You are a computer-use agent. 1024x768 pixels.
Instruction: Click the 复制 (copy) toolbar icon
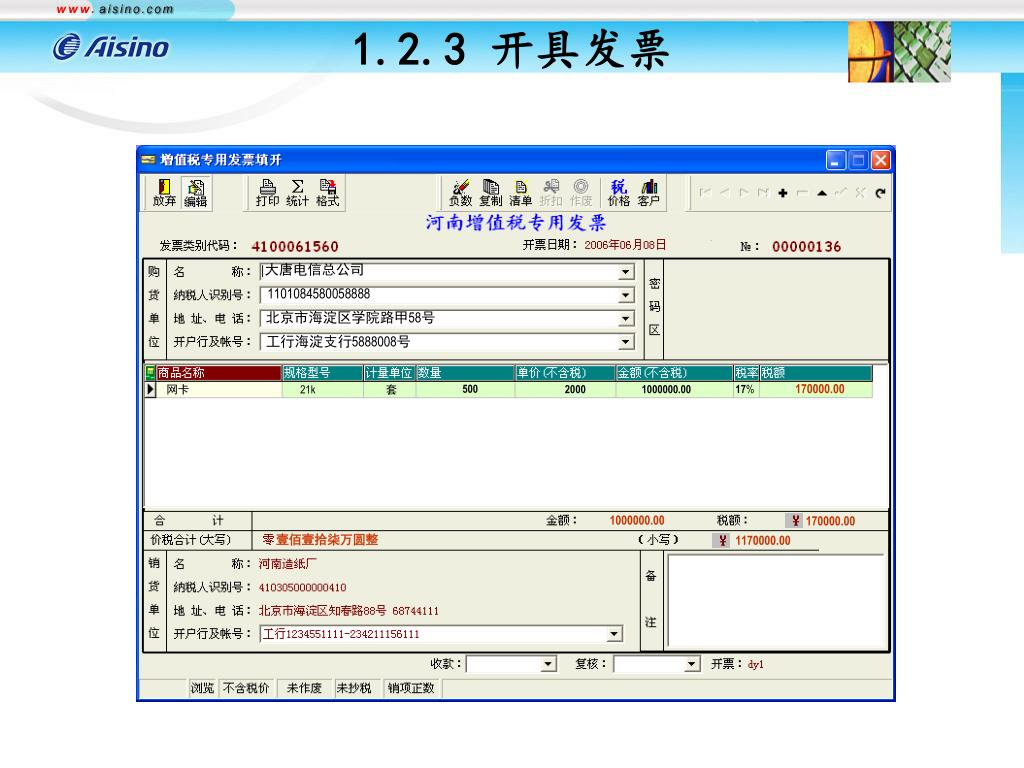pyautogui.click(x=490, y=193)
